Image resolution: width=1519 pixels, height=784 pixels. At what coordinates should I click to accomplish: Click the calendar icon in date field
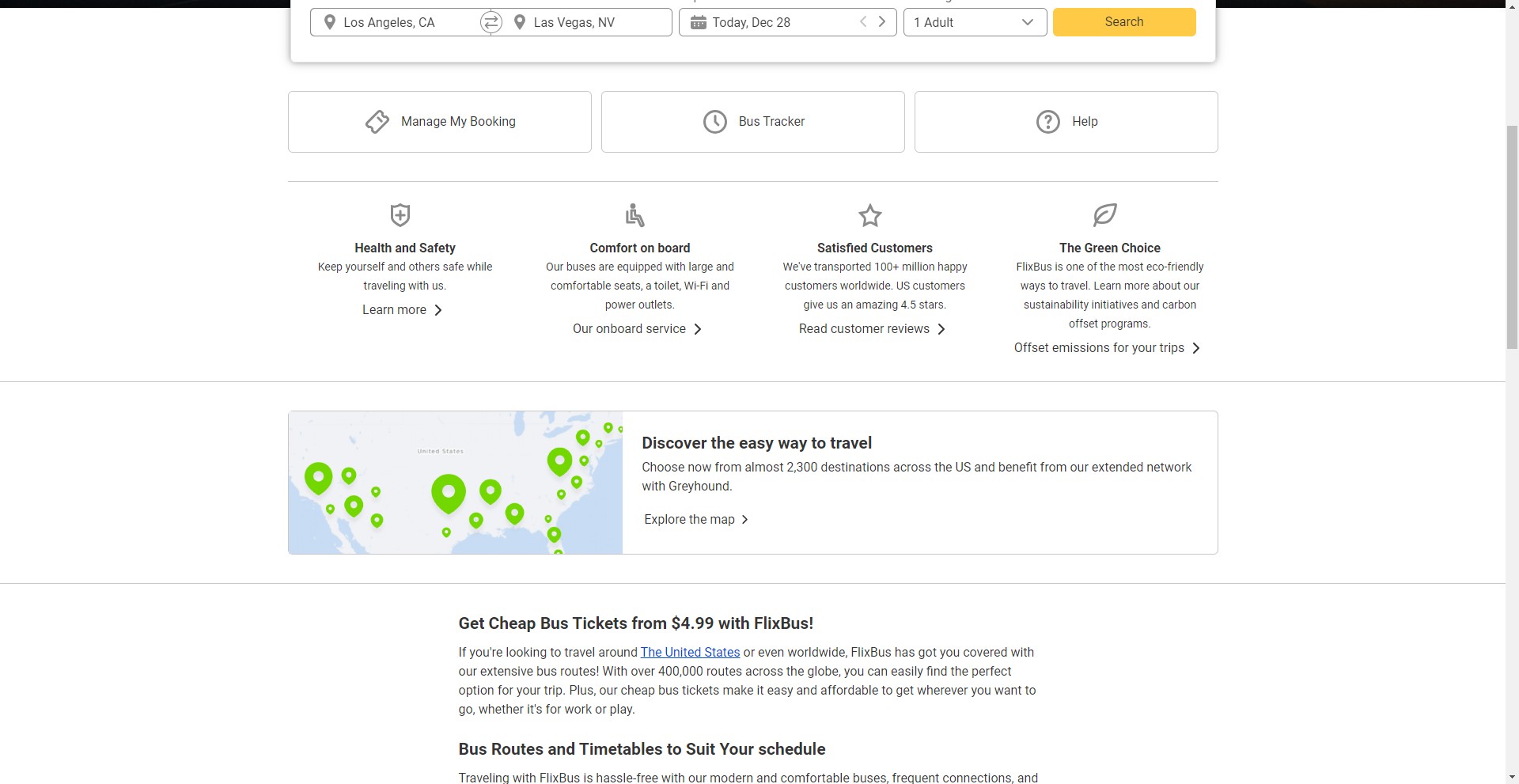[698, 22]
